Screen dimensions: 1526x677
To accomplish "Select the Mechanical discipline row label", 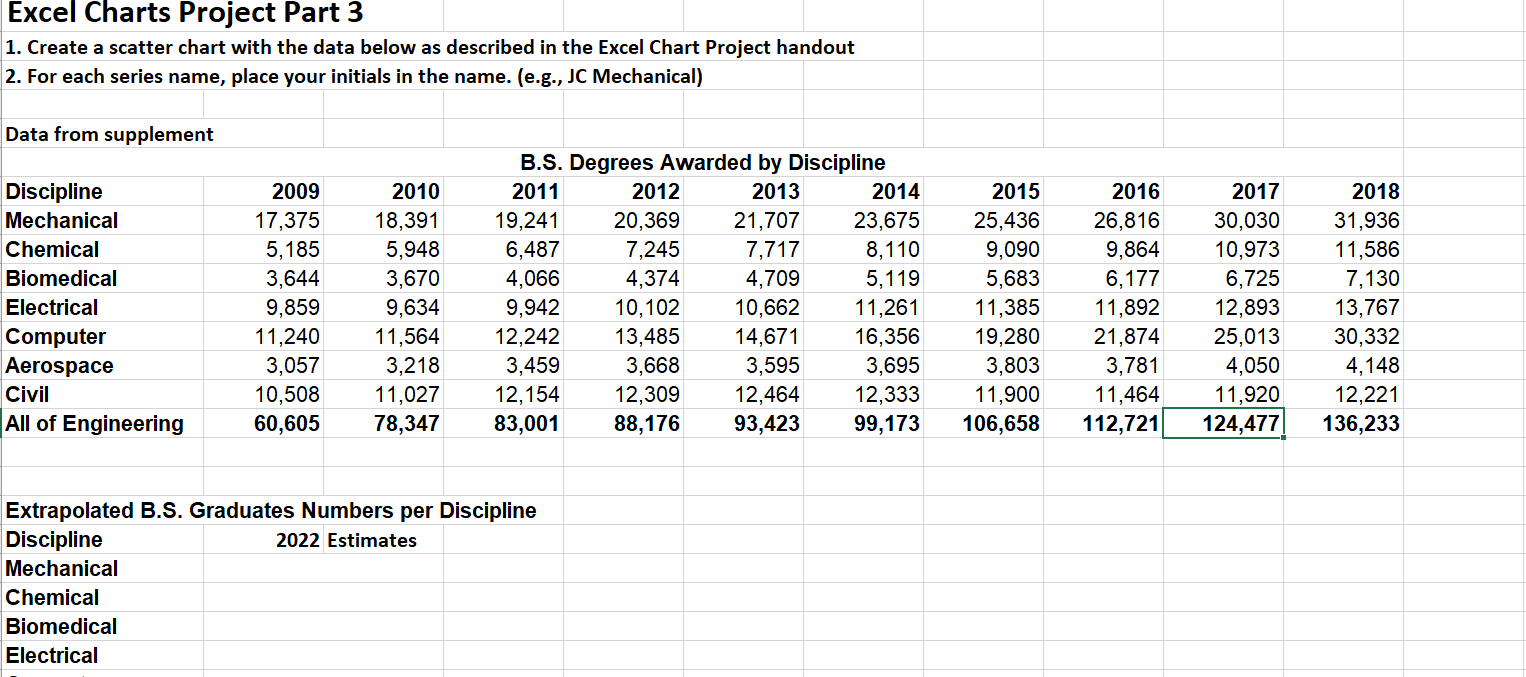I will click(55, 220).
